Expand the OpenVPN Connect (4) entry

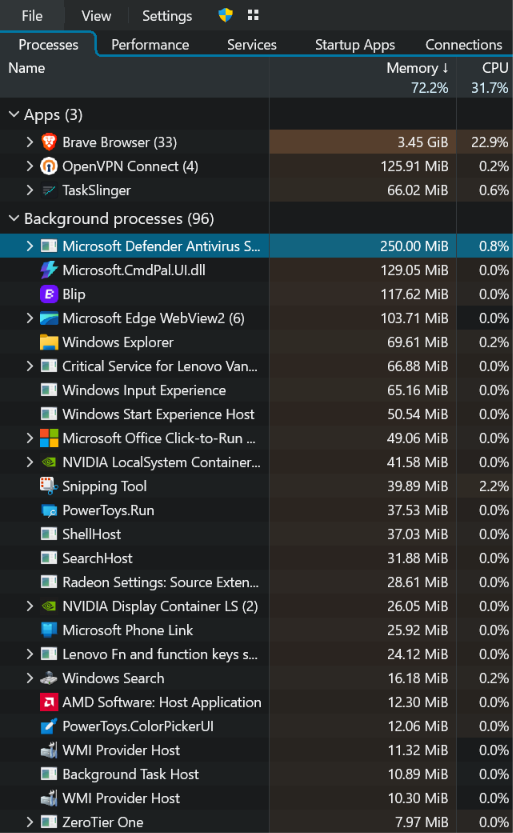tap(30, 166)
